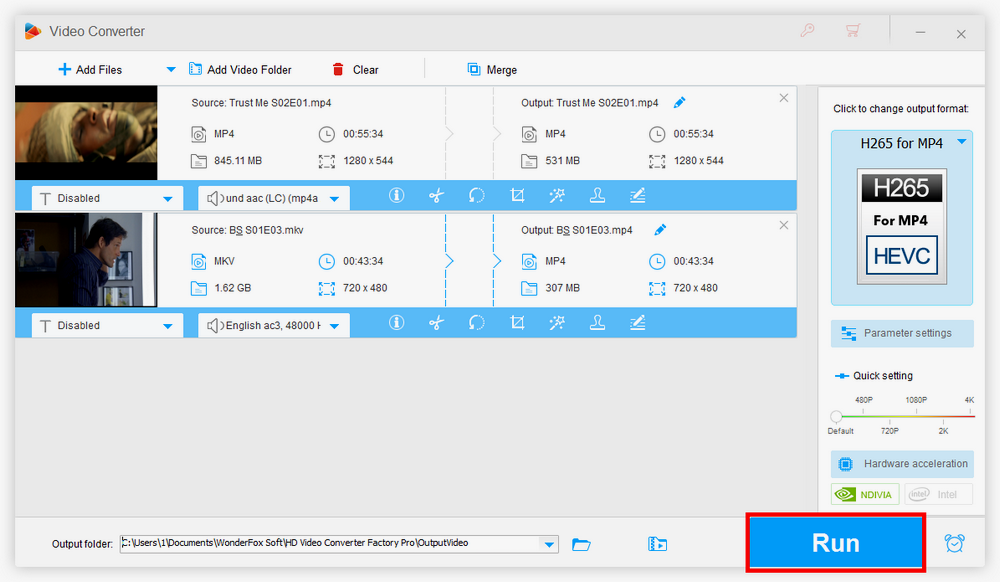This screenshot has height=582, width=1000.
Task: Open crop tool in Trust Me row
Action: point(517,196)
